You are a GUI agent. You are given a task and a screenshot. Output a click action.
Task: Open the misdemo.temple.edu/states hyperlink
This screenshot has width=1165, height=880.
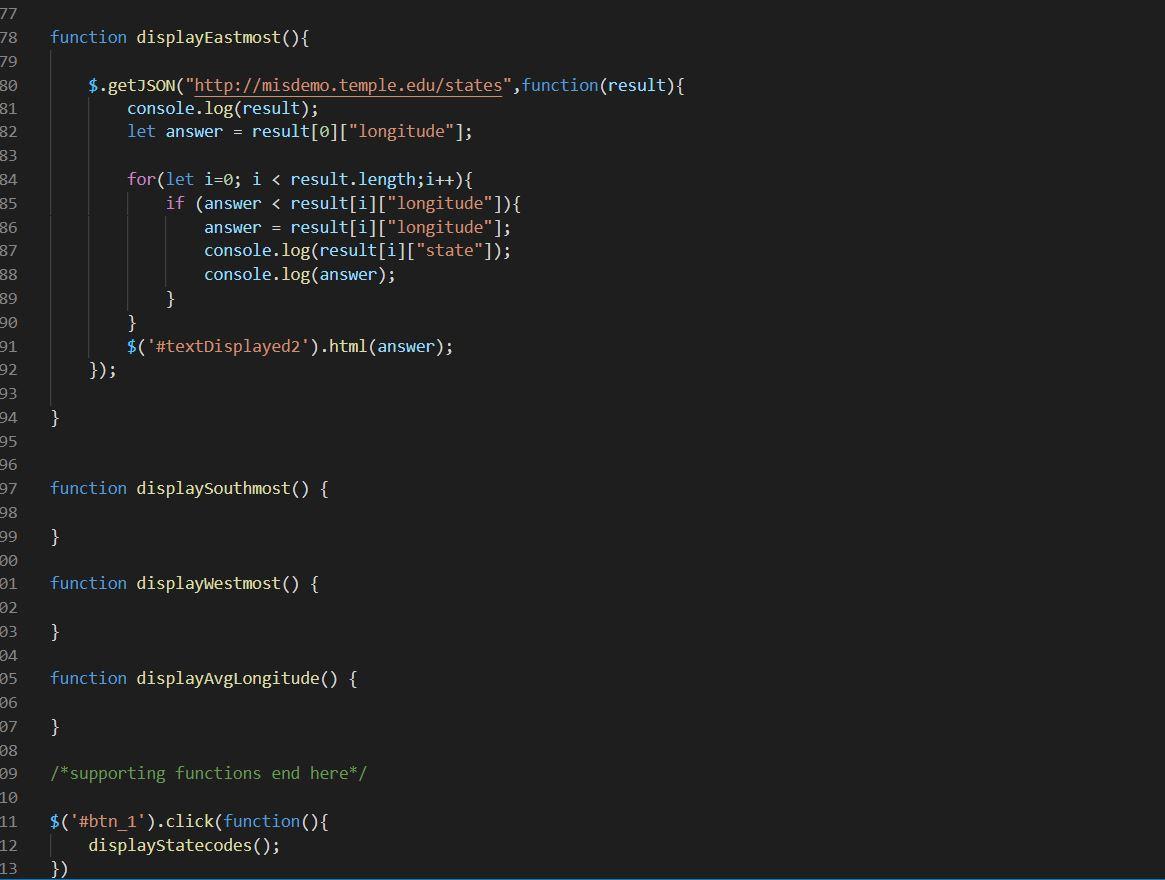pyautogui.click(x=346, y=85)
